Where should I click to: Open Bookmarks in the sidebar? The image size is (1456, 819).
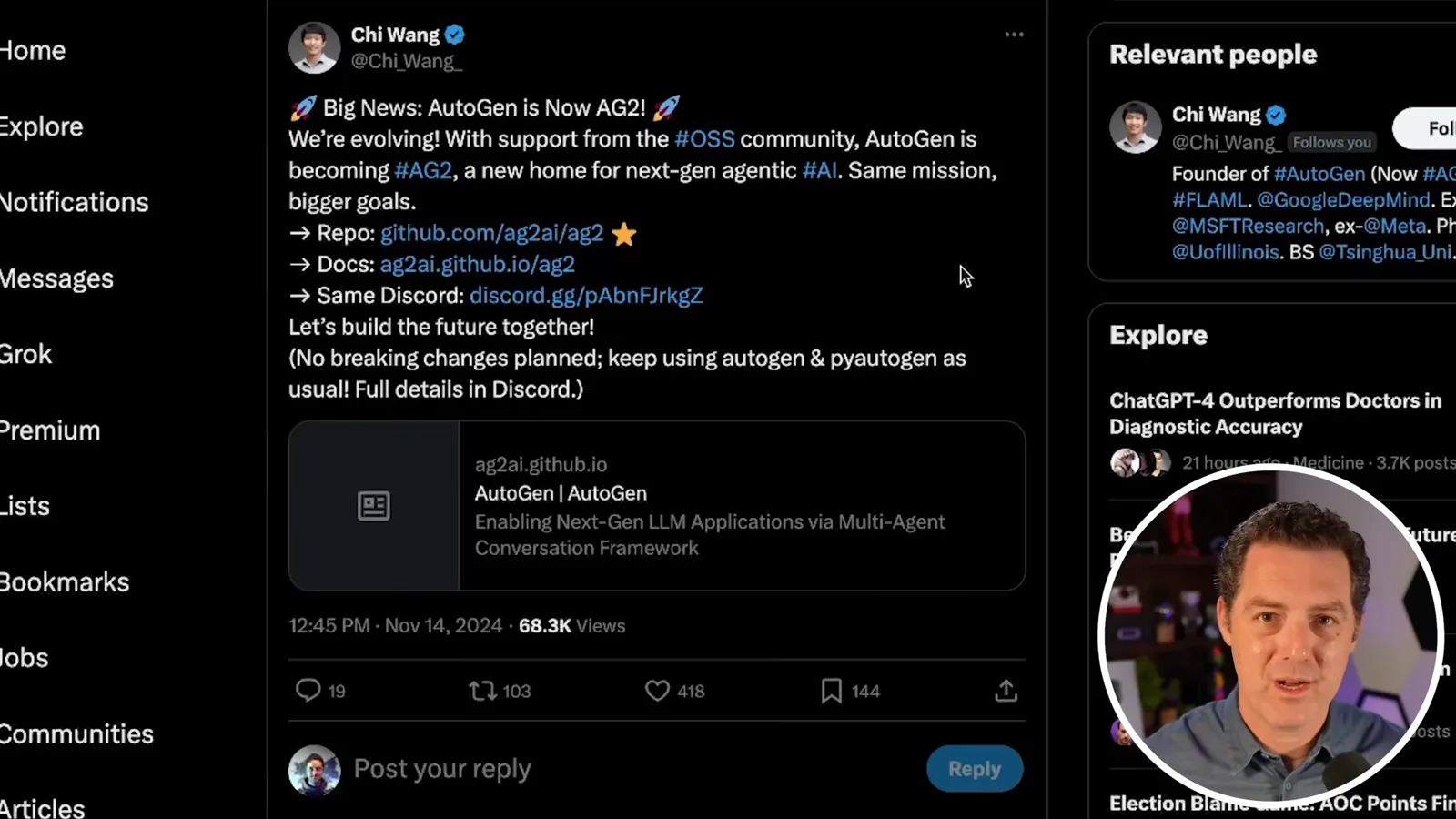point(65,582)
